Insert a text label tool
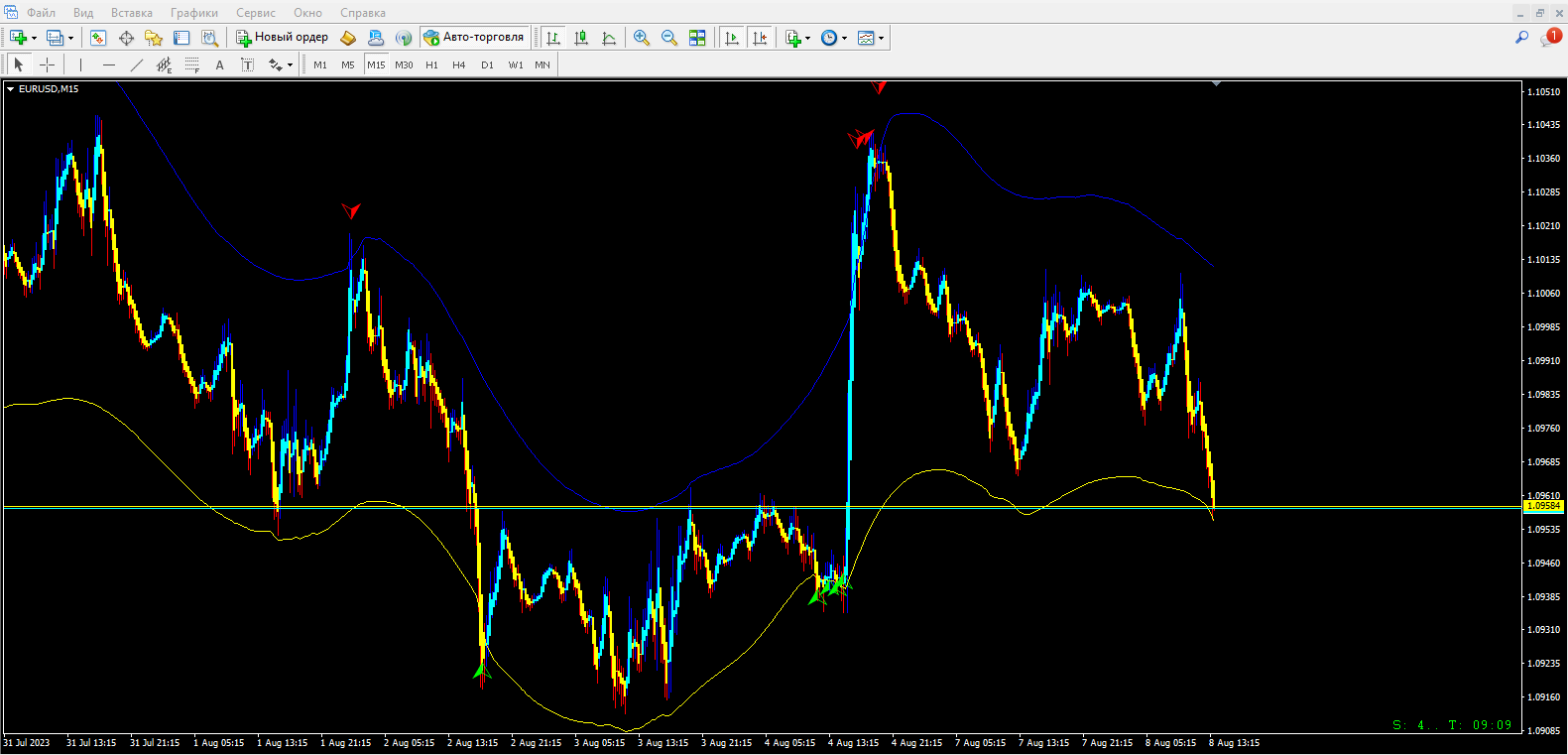1568x755 pixels. click(247, 64)
